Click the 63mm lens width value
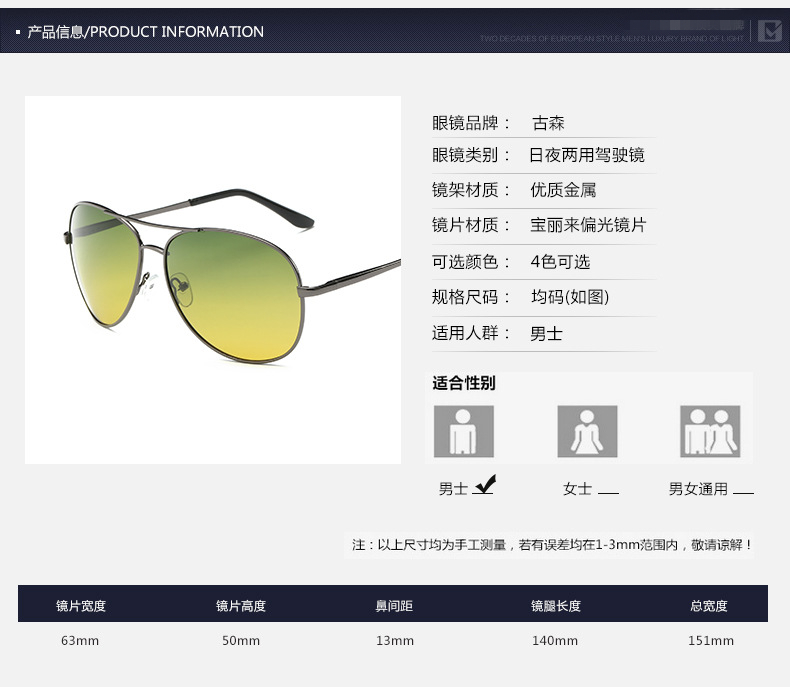The image size is (790, 687). pyautogui.click(x=81, y=641)
